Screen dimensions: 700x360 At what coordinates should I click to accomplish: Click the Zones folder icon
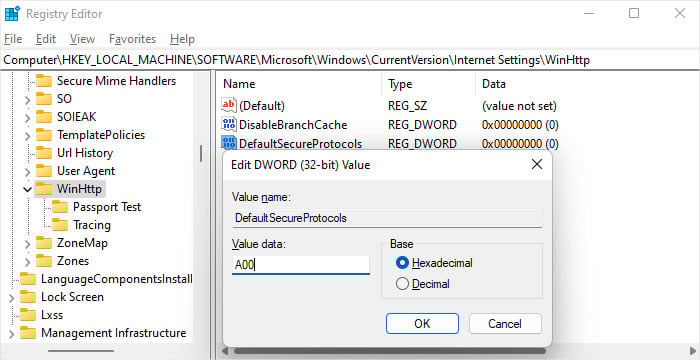[44, 261]
